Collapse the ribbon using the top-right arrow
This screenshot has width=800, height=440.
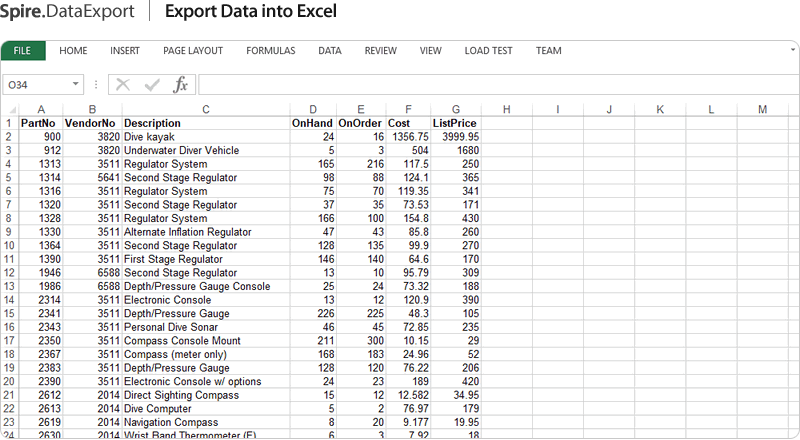tap(793, 50)
